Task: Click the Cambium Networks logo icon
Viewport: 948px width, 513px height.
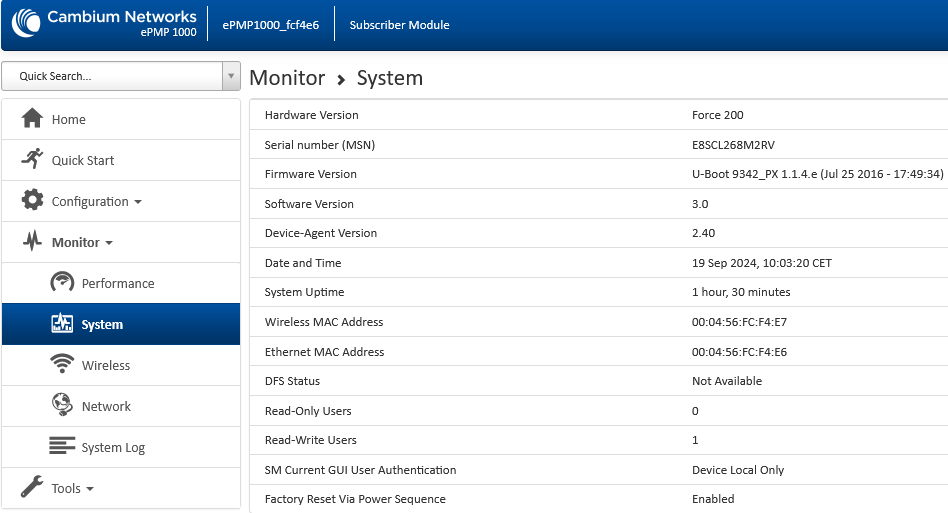Action: pos(25,23)
